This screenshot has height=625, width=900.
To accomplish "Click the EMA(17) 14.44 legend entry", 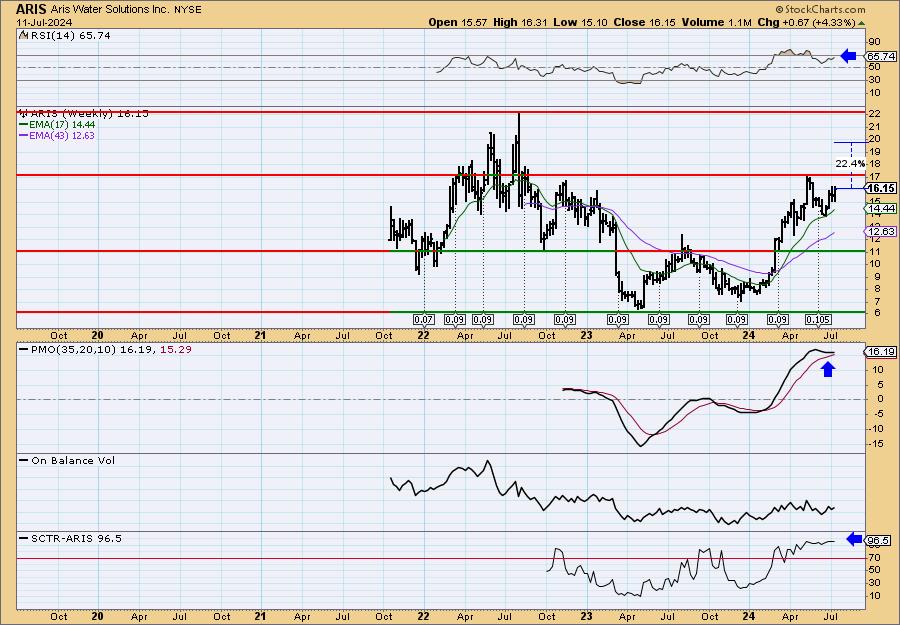I will (57, 125).
